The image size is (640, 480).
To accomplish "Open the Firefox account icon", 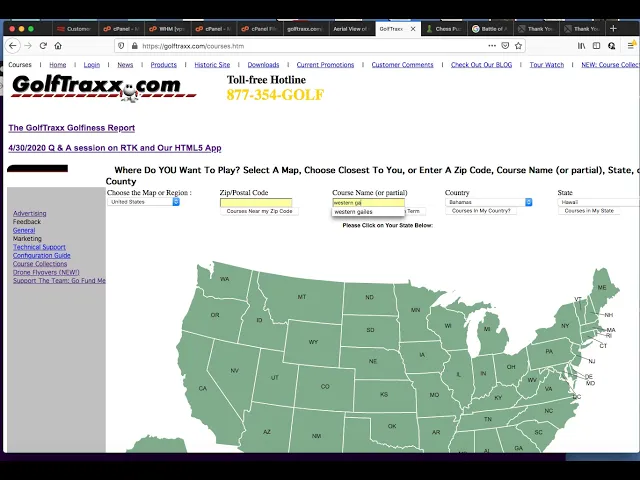I will coord(611,46).
